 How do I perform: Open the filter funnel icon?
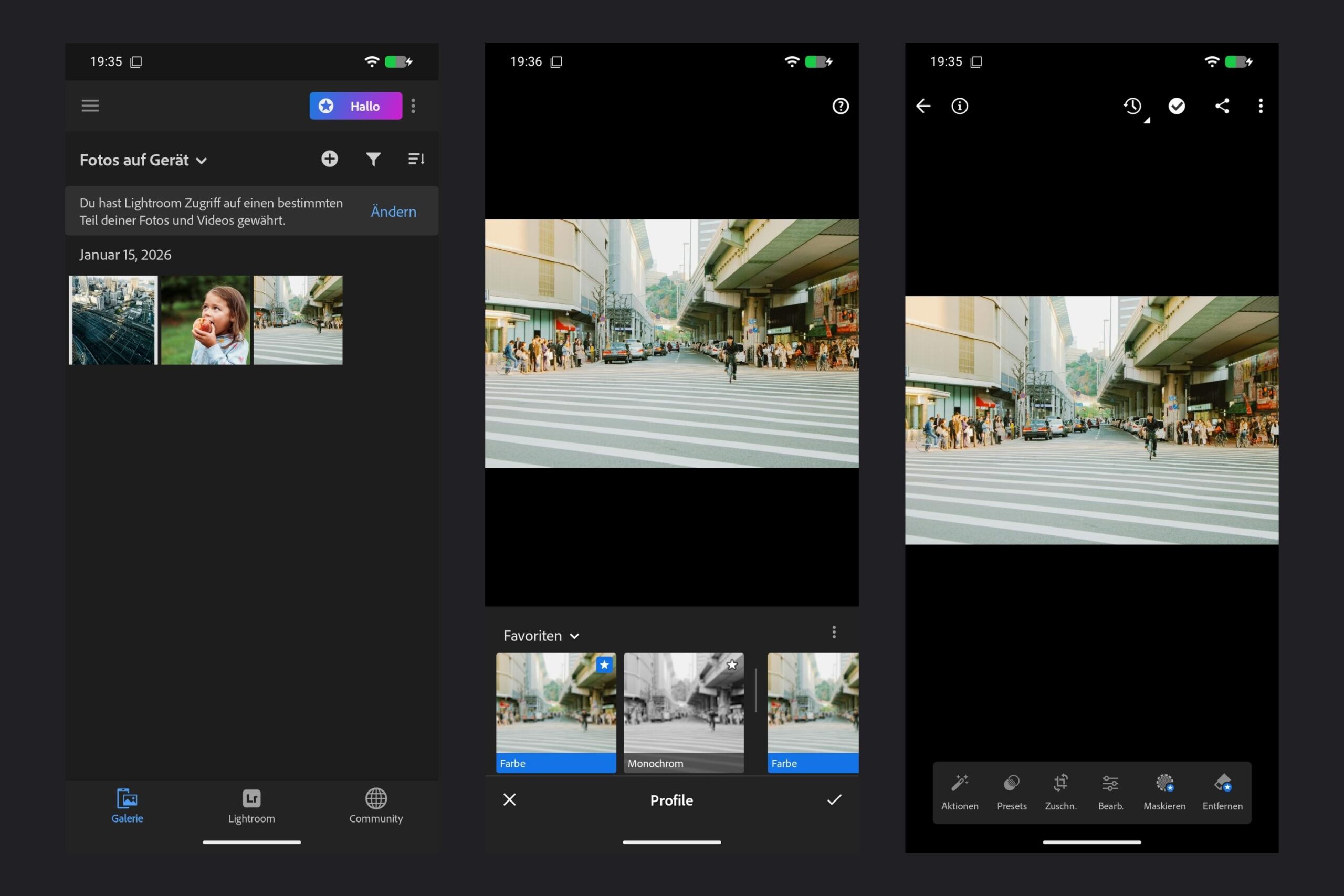[x=373, y=159]
